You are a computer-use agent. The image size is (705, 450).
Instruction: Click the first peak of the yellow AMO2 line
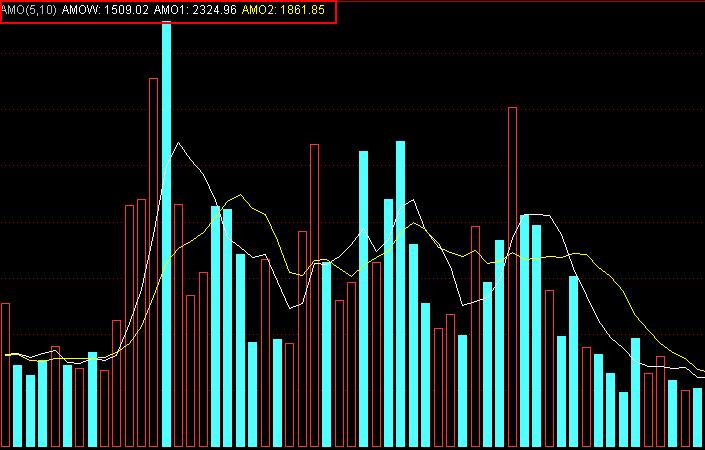pos(241,195)
